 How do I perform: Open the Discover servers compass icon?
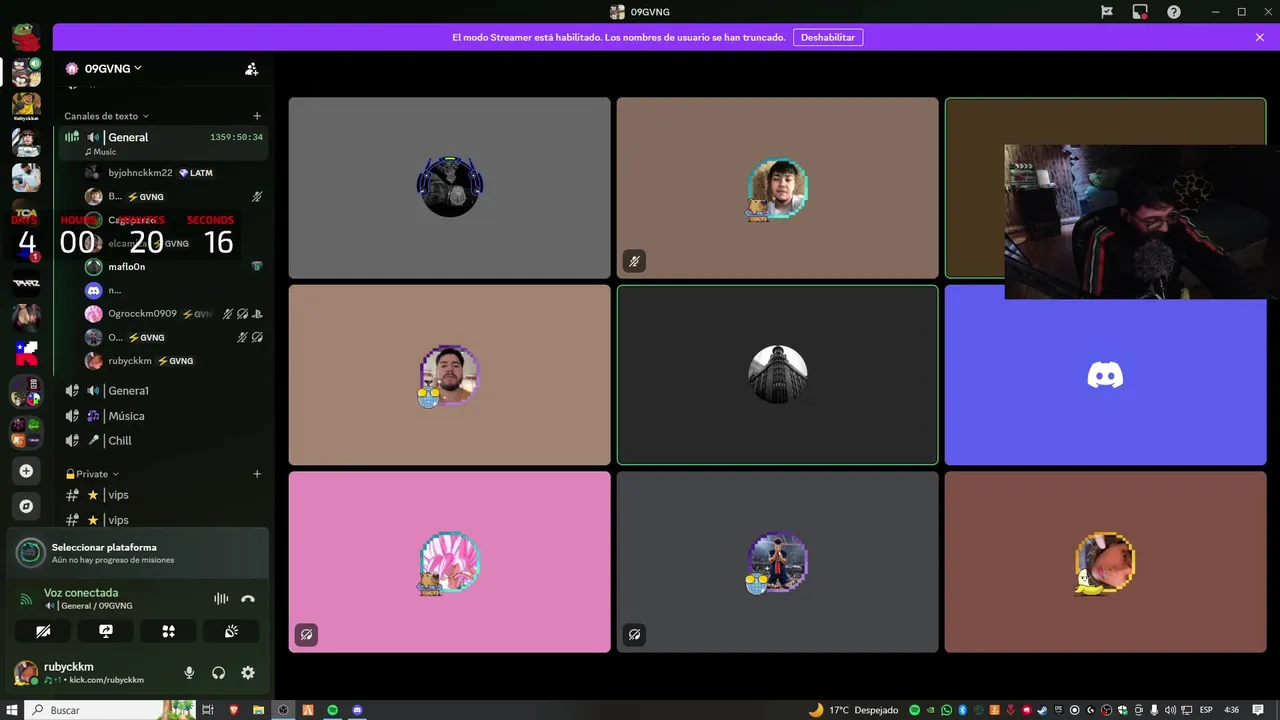[x=26, y=506]
